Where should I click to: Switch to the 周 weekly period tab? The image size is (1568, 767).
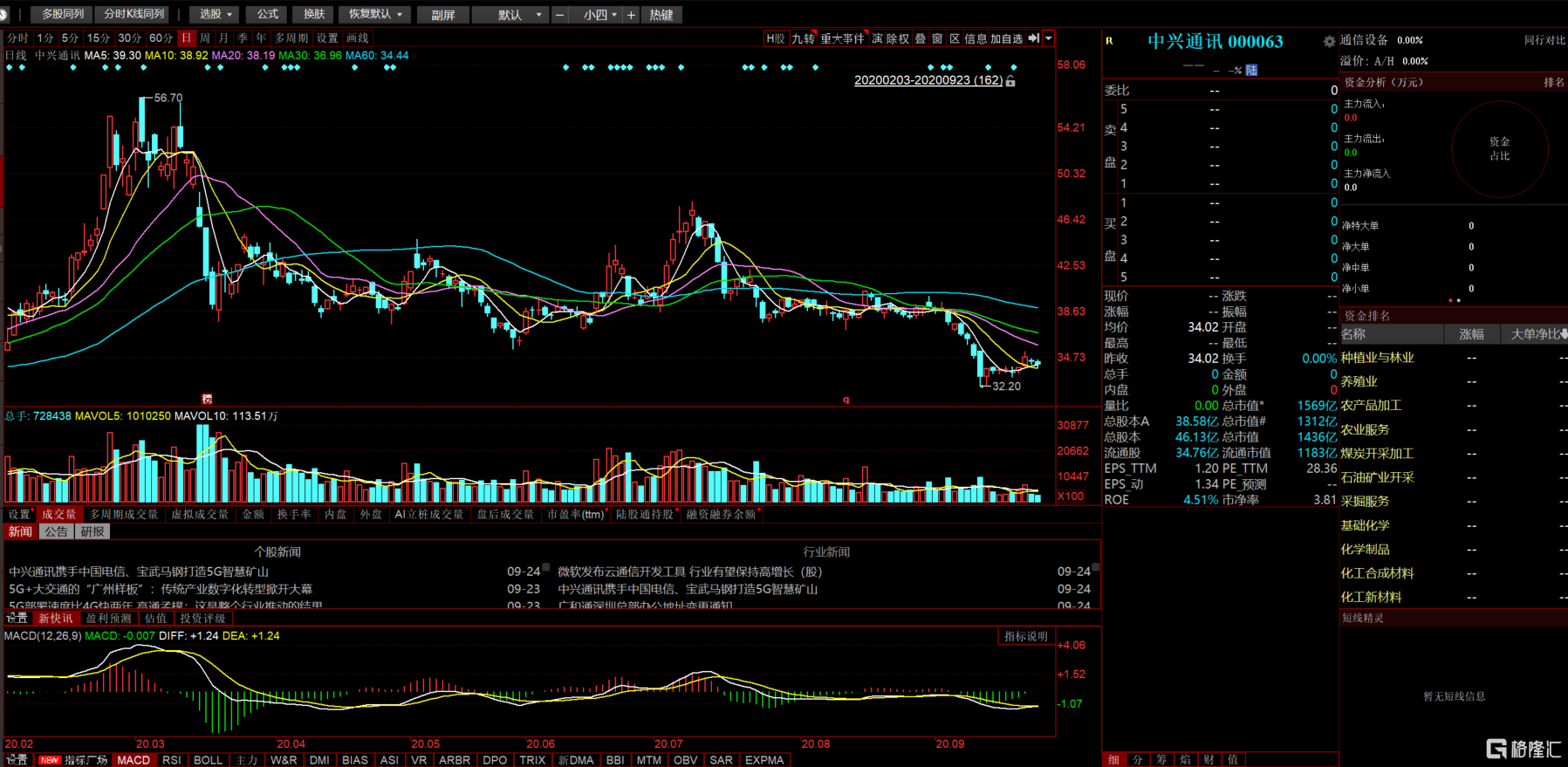click(205, 38)
